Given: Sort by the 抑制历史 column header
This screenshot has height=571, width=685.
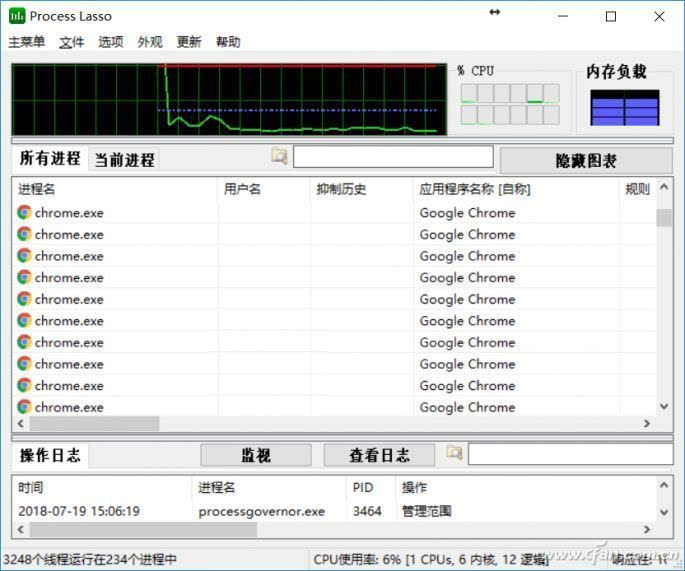Looking at the screenshot, I should (x=361, y=189).
